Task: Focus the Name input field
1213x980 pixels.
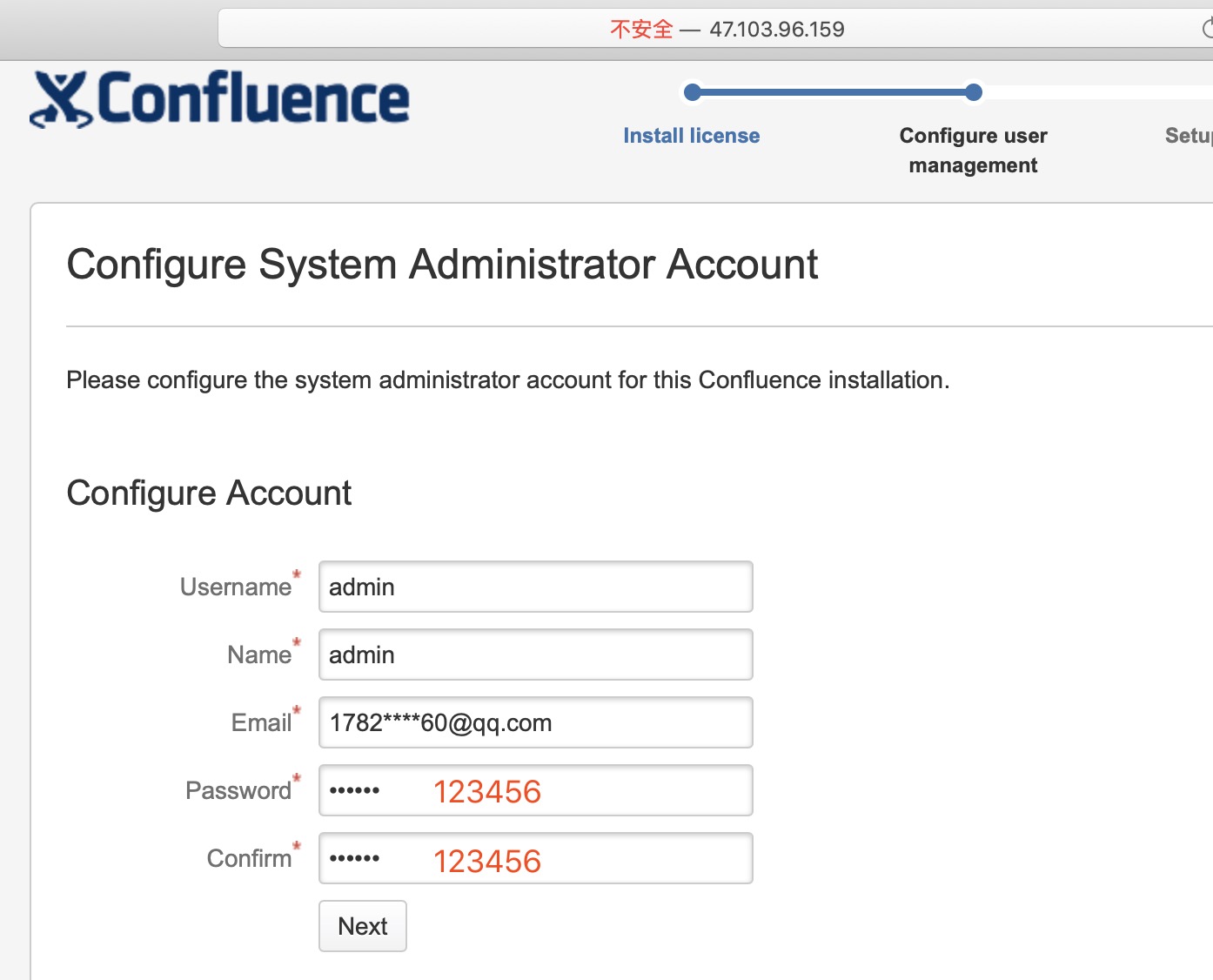Action: [x=536, y=654]
